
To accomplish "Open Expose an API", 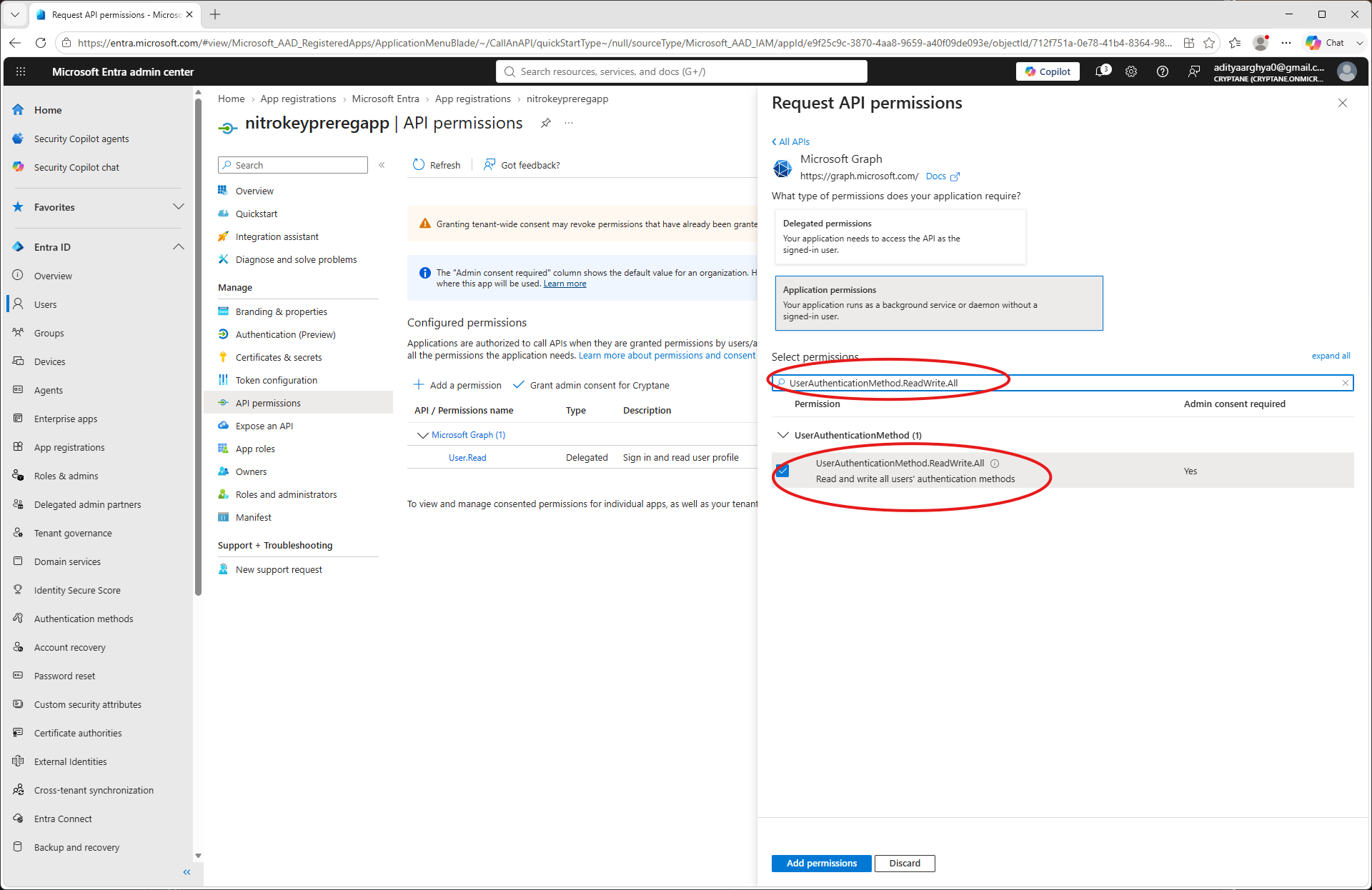I will coord(264,426).
